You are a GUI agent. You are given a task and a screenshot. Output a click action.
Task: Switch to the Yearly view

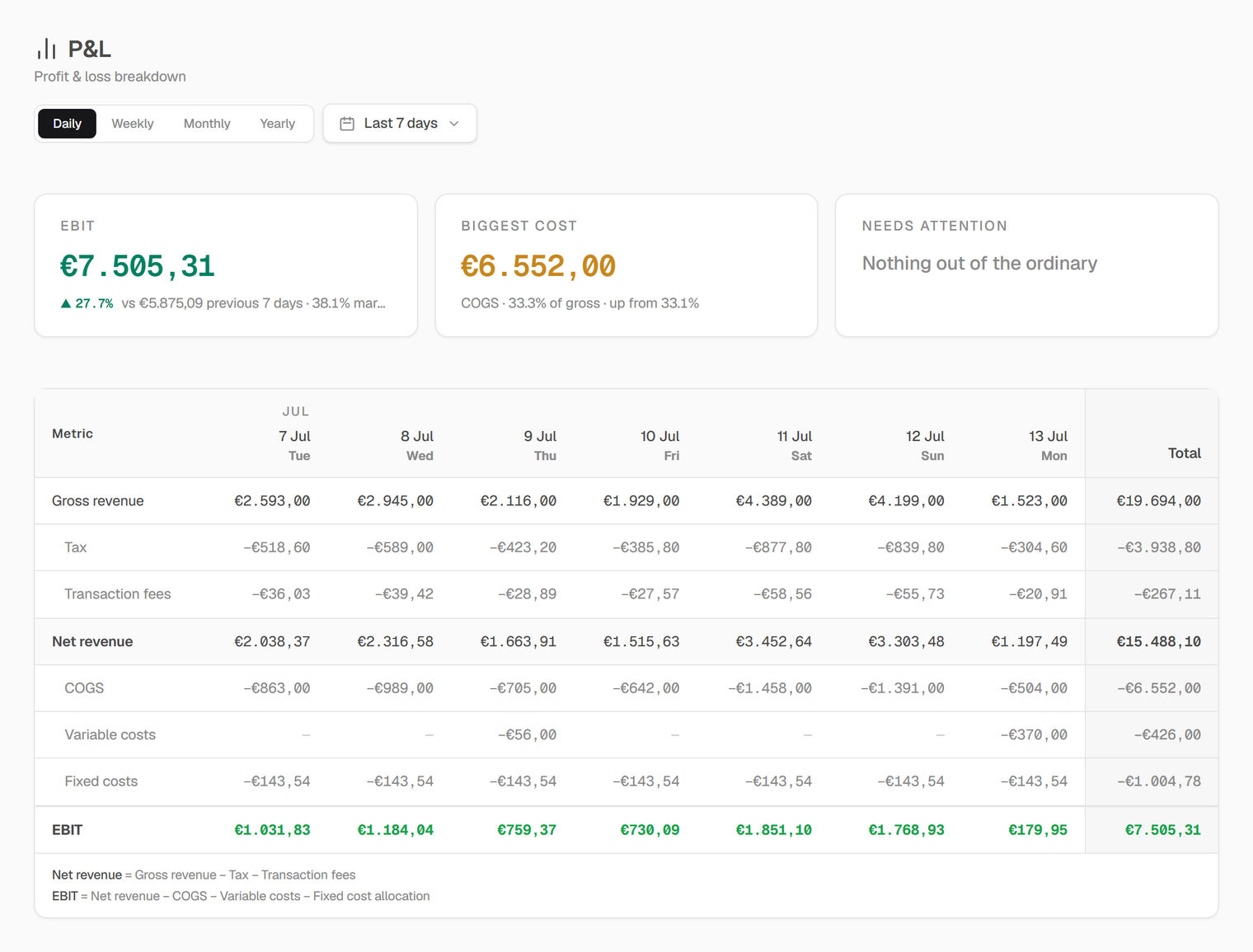click(x=277, y=124)
